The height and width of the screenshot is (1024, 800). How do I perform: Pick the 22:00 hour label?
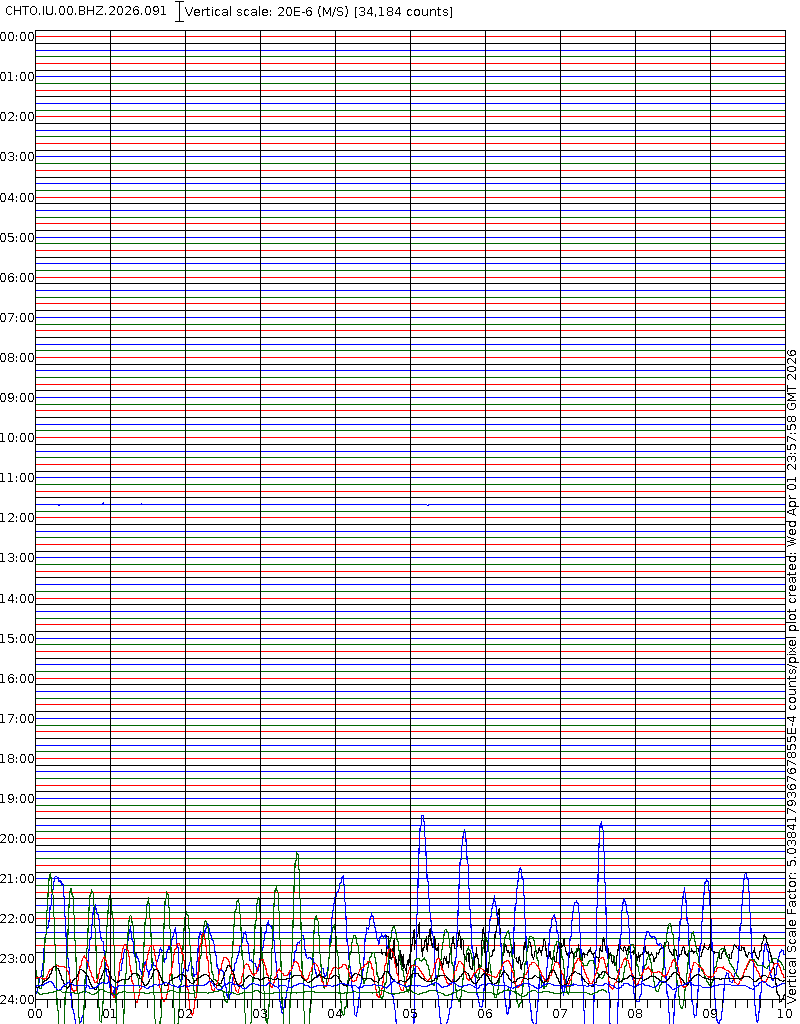point(18,919)
